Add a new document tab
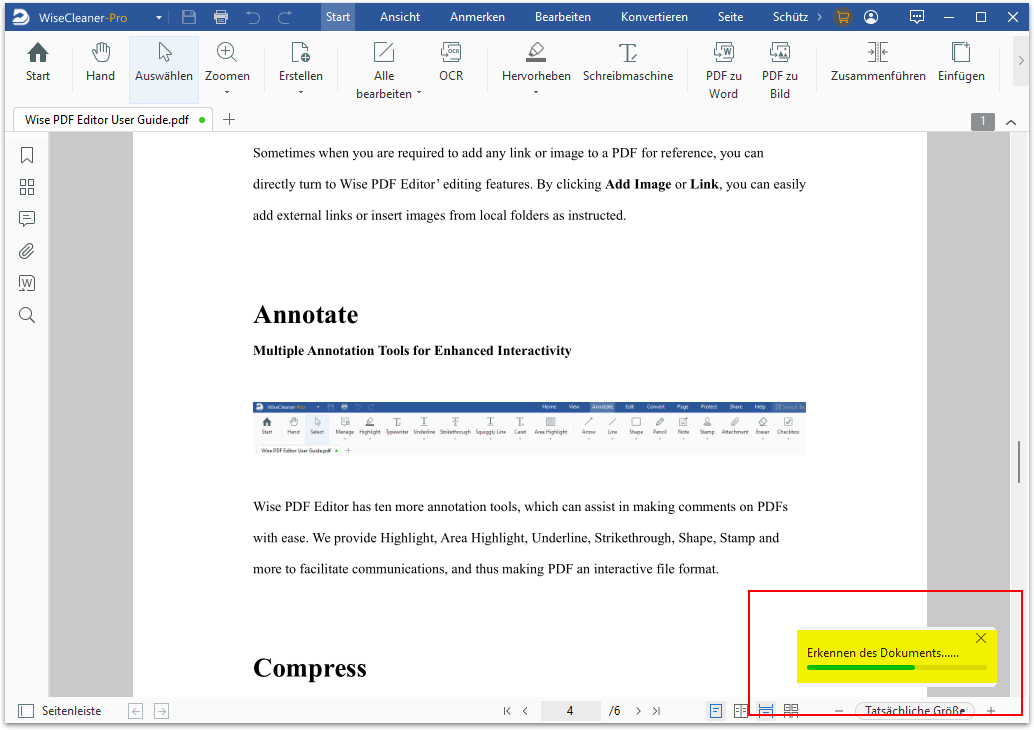1034x730 pixels. click(229, 119)
